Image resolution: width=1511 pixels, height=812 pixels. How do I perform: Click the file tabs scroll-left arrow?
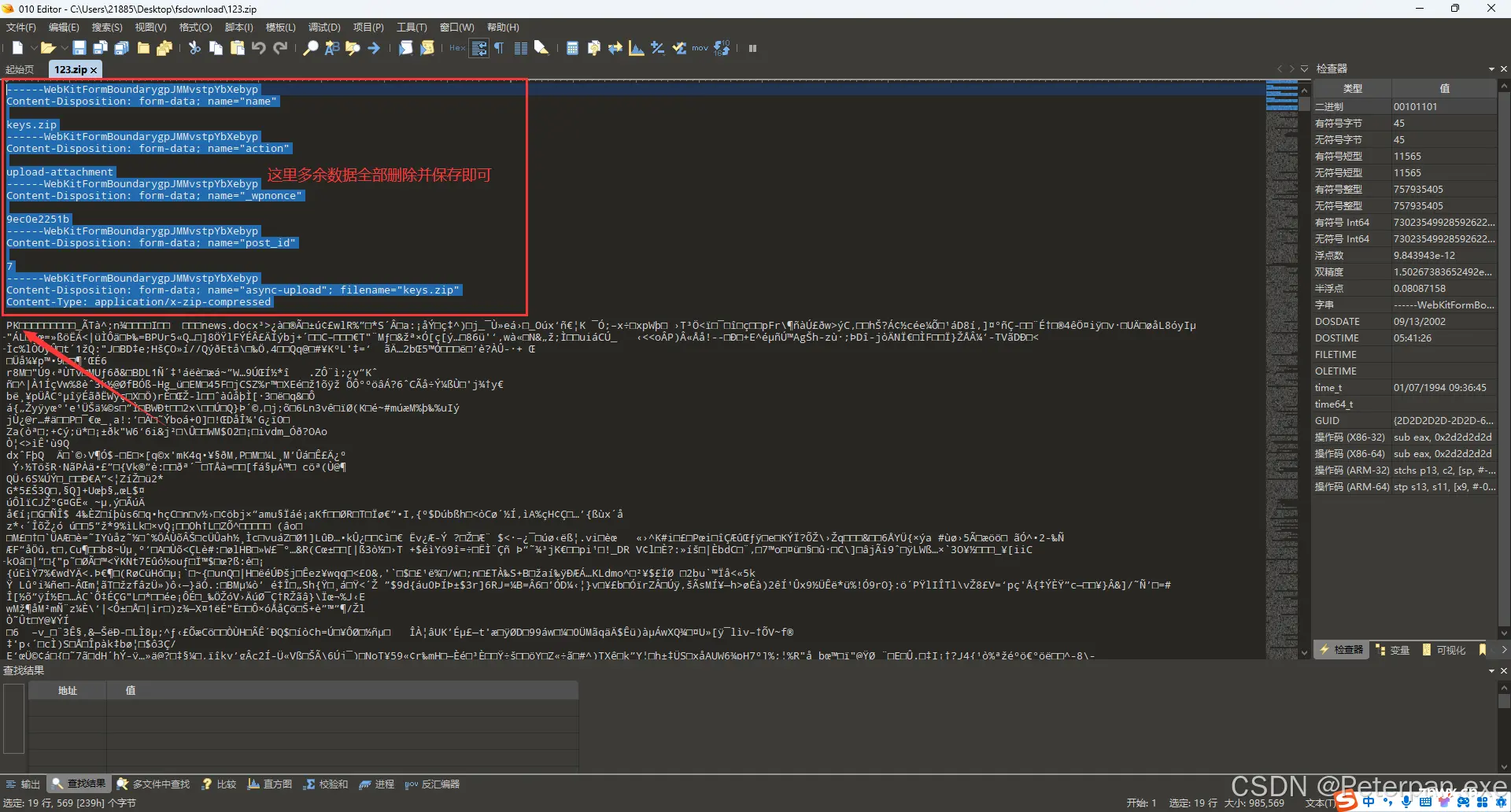1280,68
